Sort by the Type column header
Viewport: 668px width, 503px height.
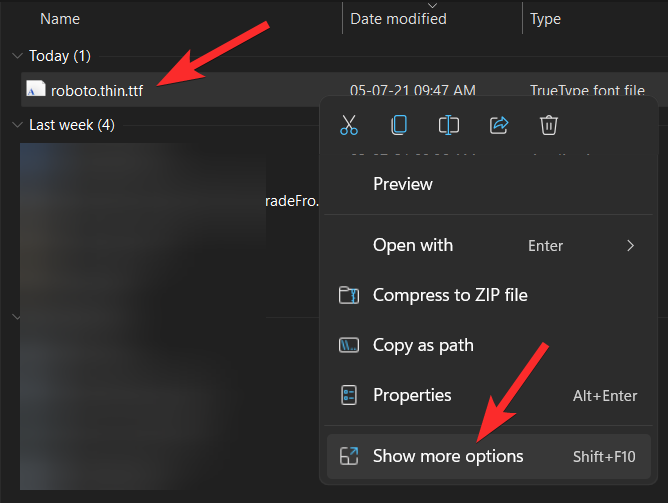pos(546,19)
